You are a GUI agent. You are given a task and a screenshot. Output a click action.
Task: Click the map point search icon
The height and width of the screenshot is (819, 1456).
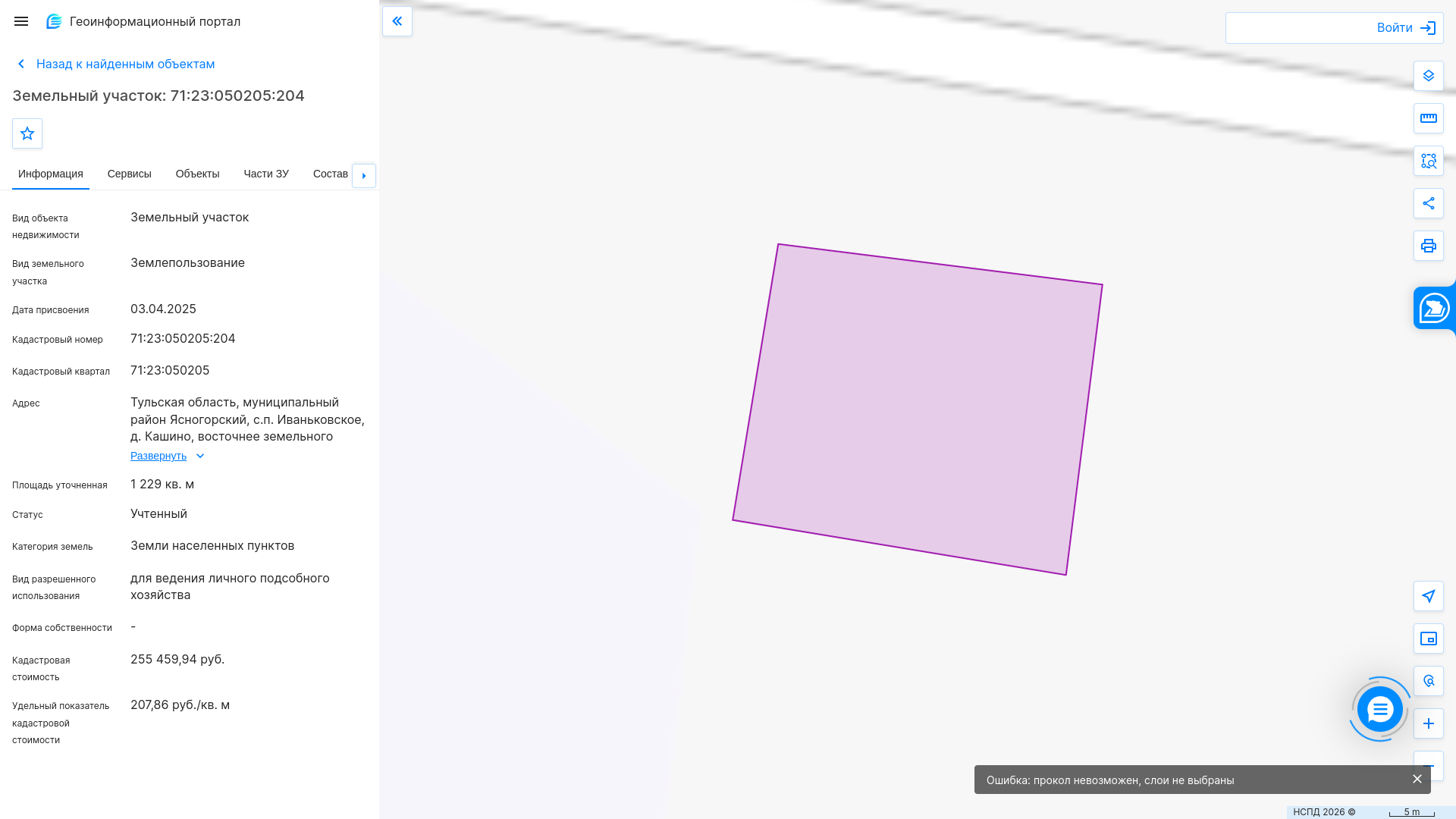click(x=1429, y=681)
